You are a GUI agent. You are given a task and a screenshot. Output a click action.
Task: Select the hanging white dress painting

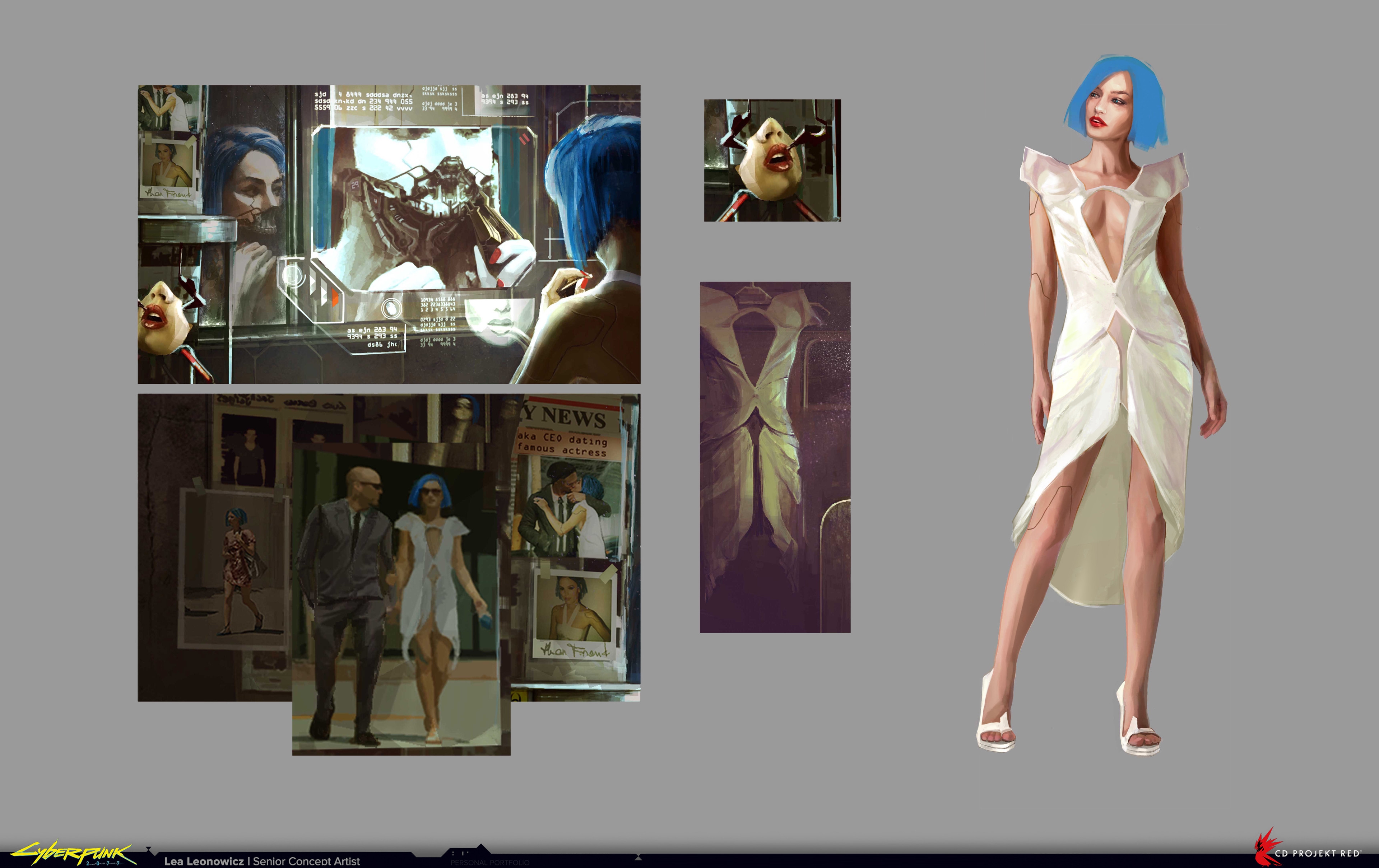tap(775, 457)
